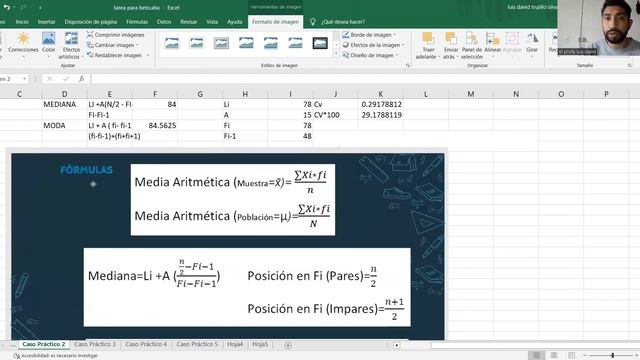Open the Inicio ribbon tab
The image size is (640, 360).
[x=22, y=22]
